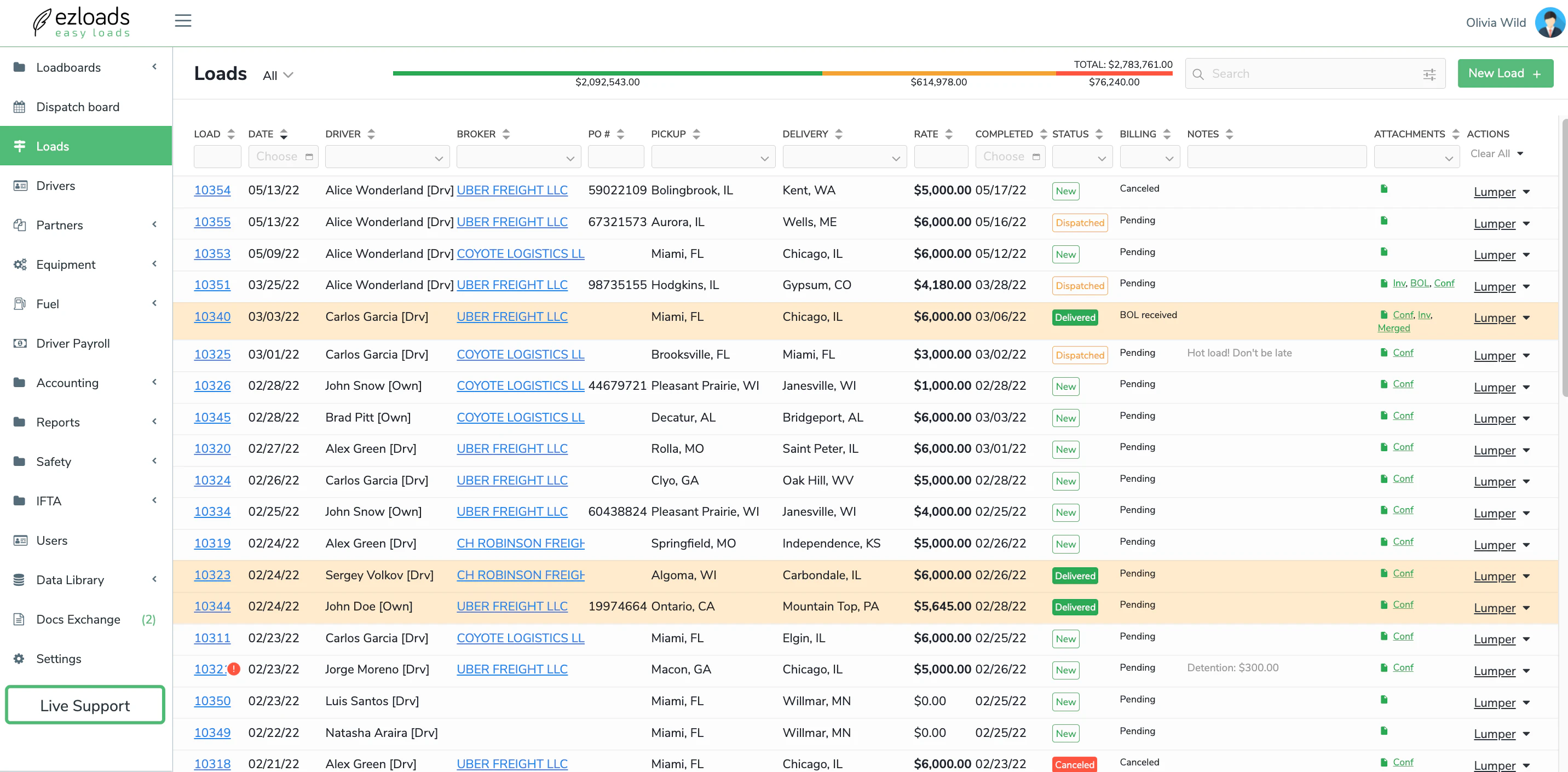Click the orange segment of the totals progress bar
This screenshot has width=1568, height=772.
(x=937, y=73)
